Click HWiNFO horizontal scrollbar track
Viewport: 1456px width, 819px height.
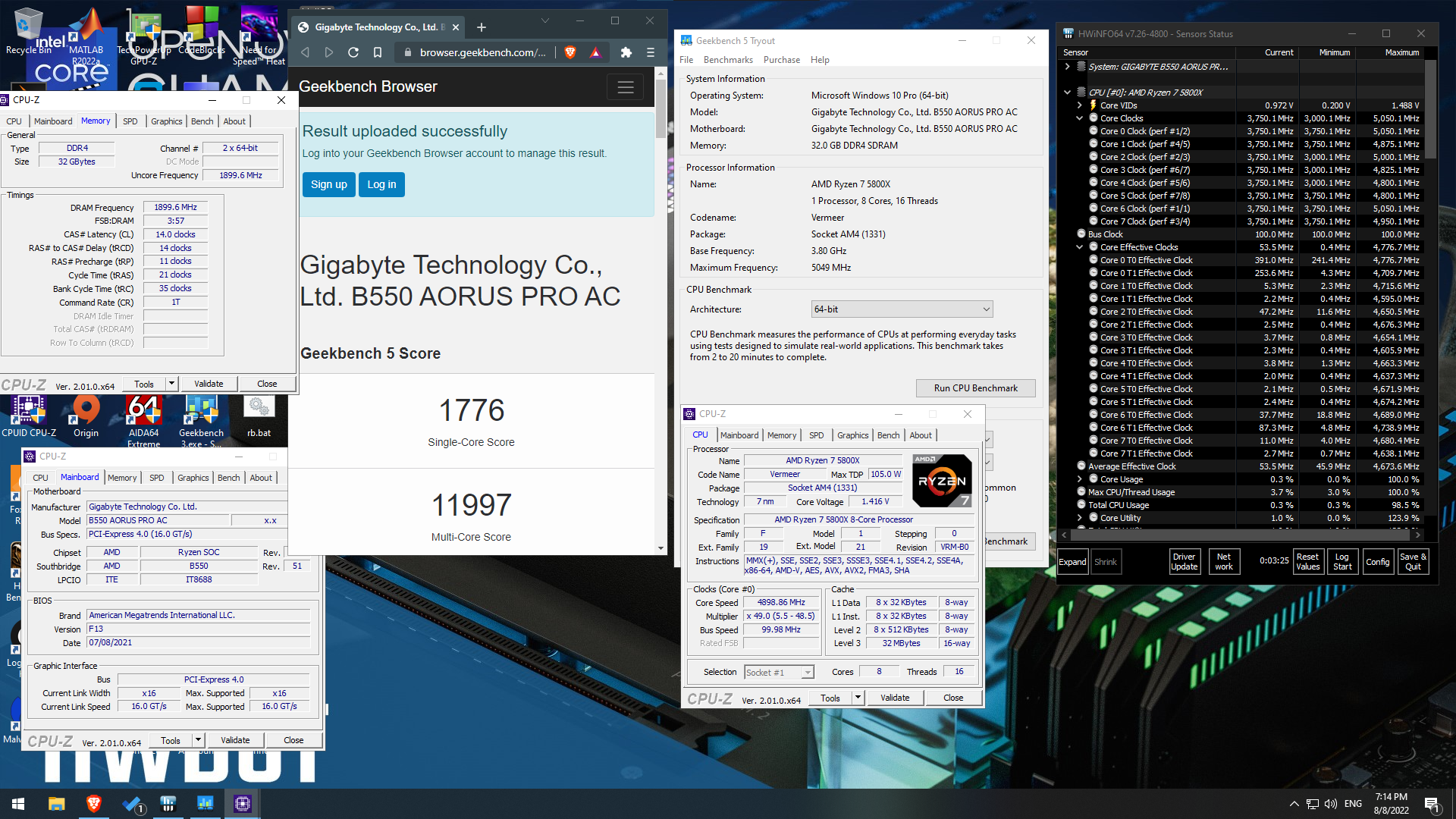pos(1241,535)
